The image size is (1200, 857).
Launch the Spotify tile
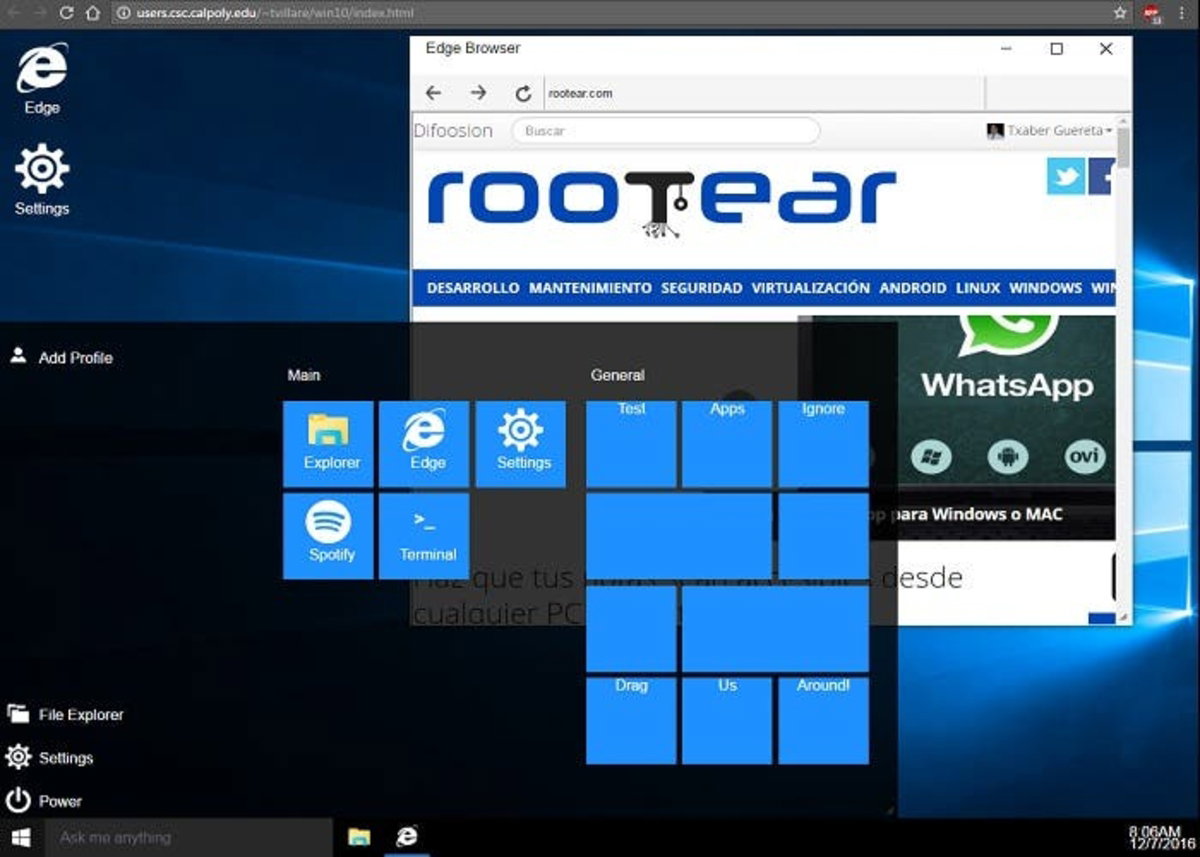coord(328,536)
